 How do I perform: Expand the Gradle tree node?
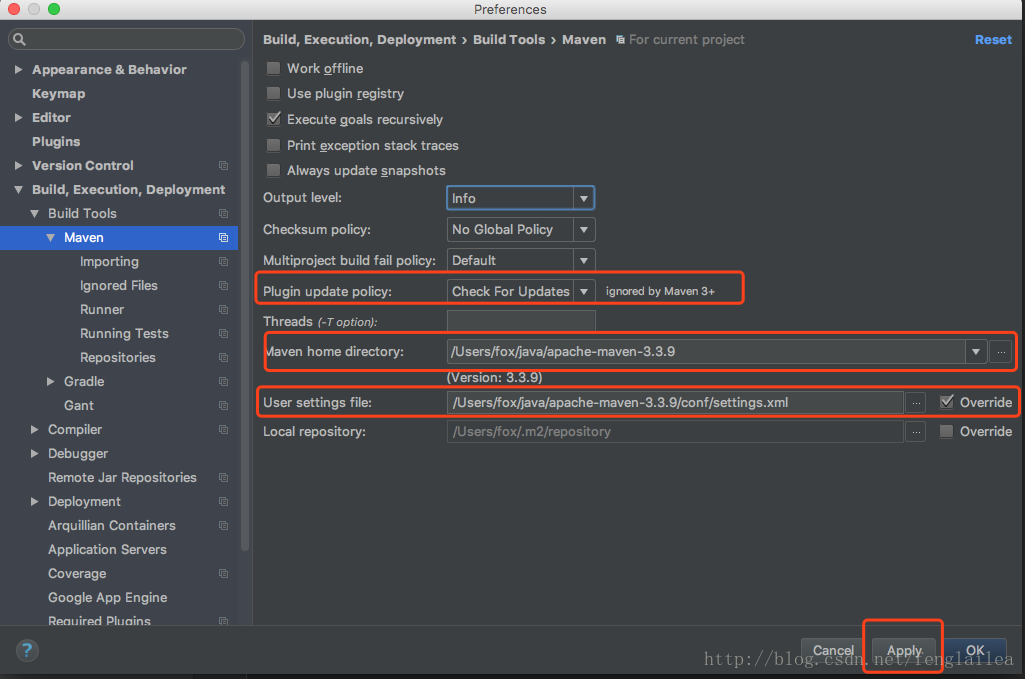(x=50, y=381)
